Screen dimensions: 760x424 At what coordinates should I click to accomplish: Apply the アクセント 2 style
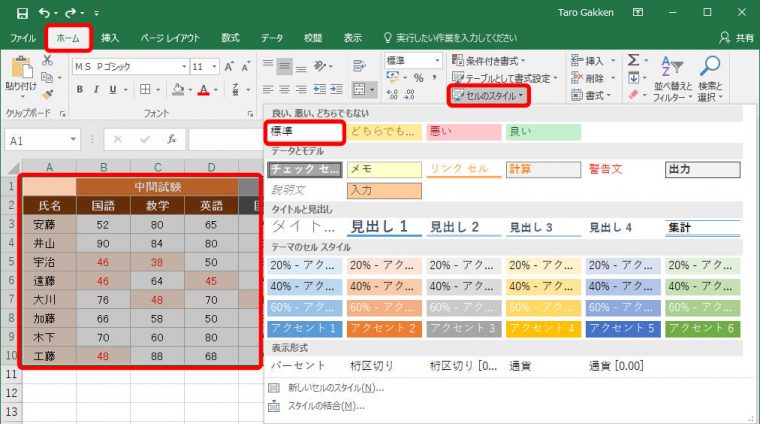tap(384, 329)
